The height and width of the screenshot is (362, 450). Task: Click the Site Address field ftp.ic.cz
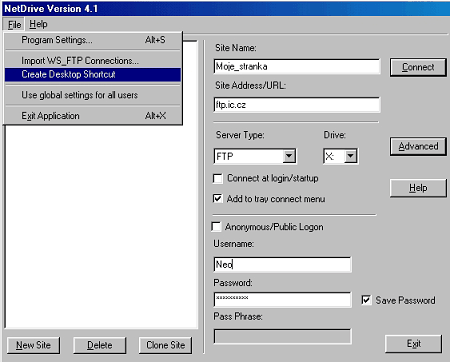click(297, 105)
